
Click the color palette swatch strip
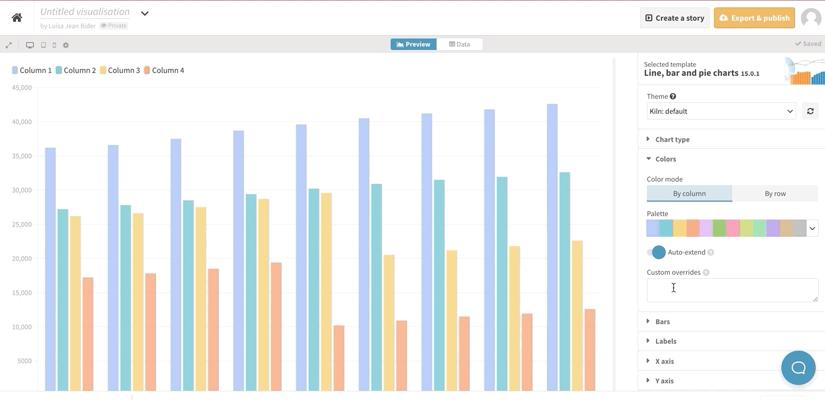coord(726,229)
